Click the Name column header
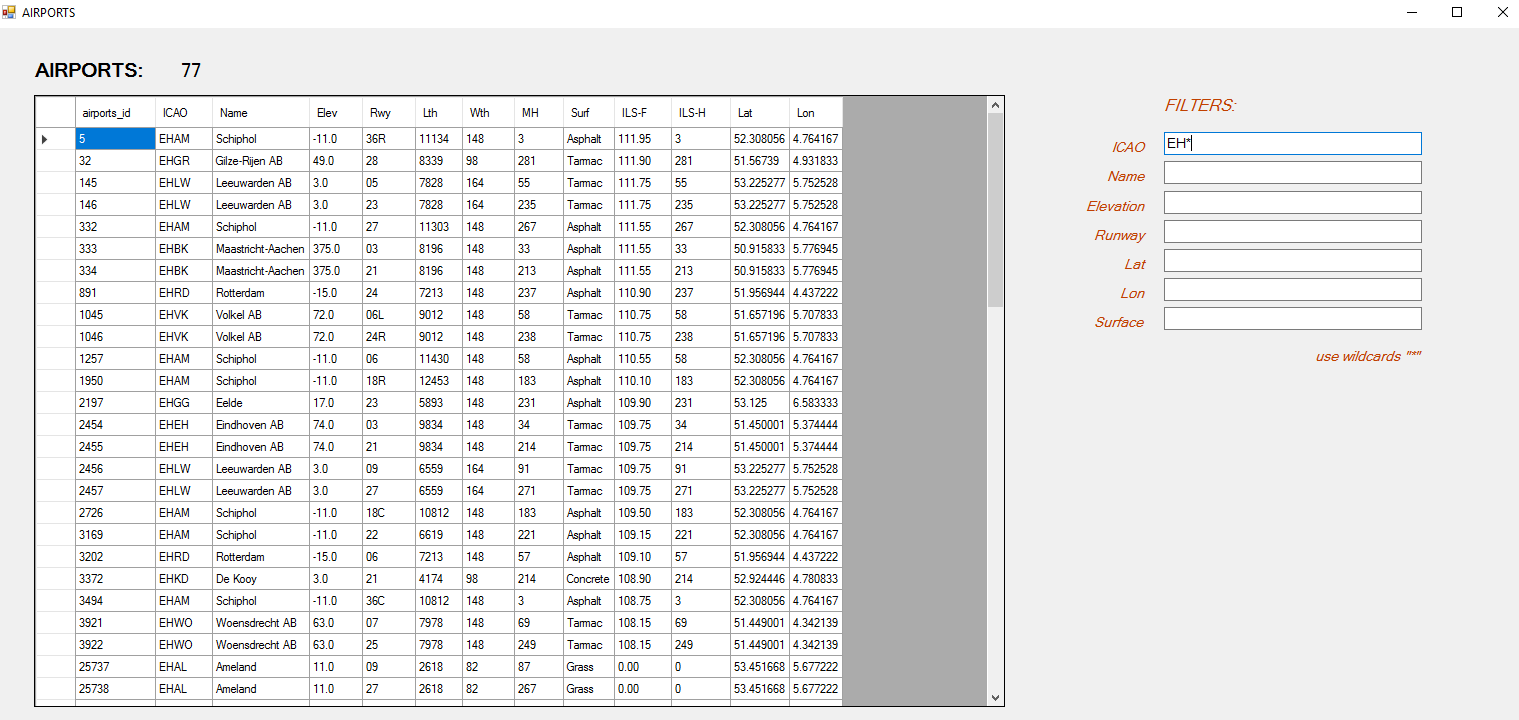Screen dimensions: 1519x720 [260, 112]
